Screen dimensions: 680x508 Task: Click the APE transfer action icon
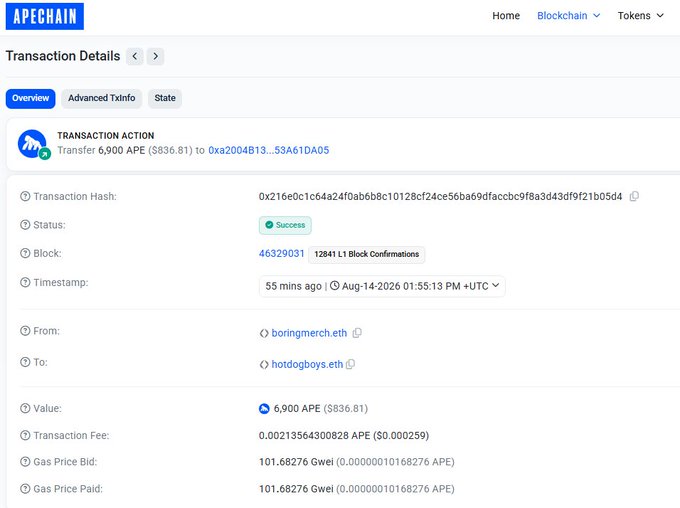tap(33, 144)
